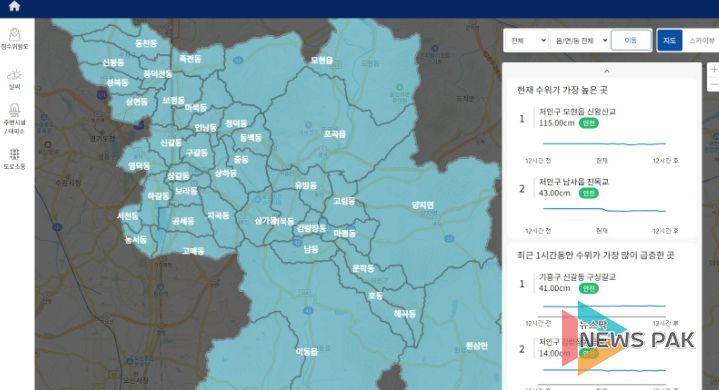Click 성복동 label on the map

click(117, 82)
